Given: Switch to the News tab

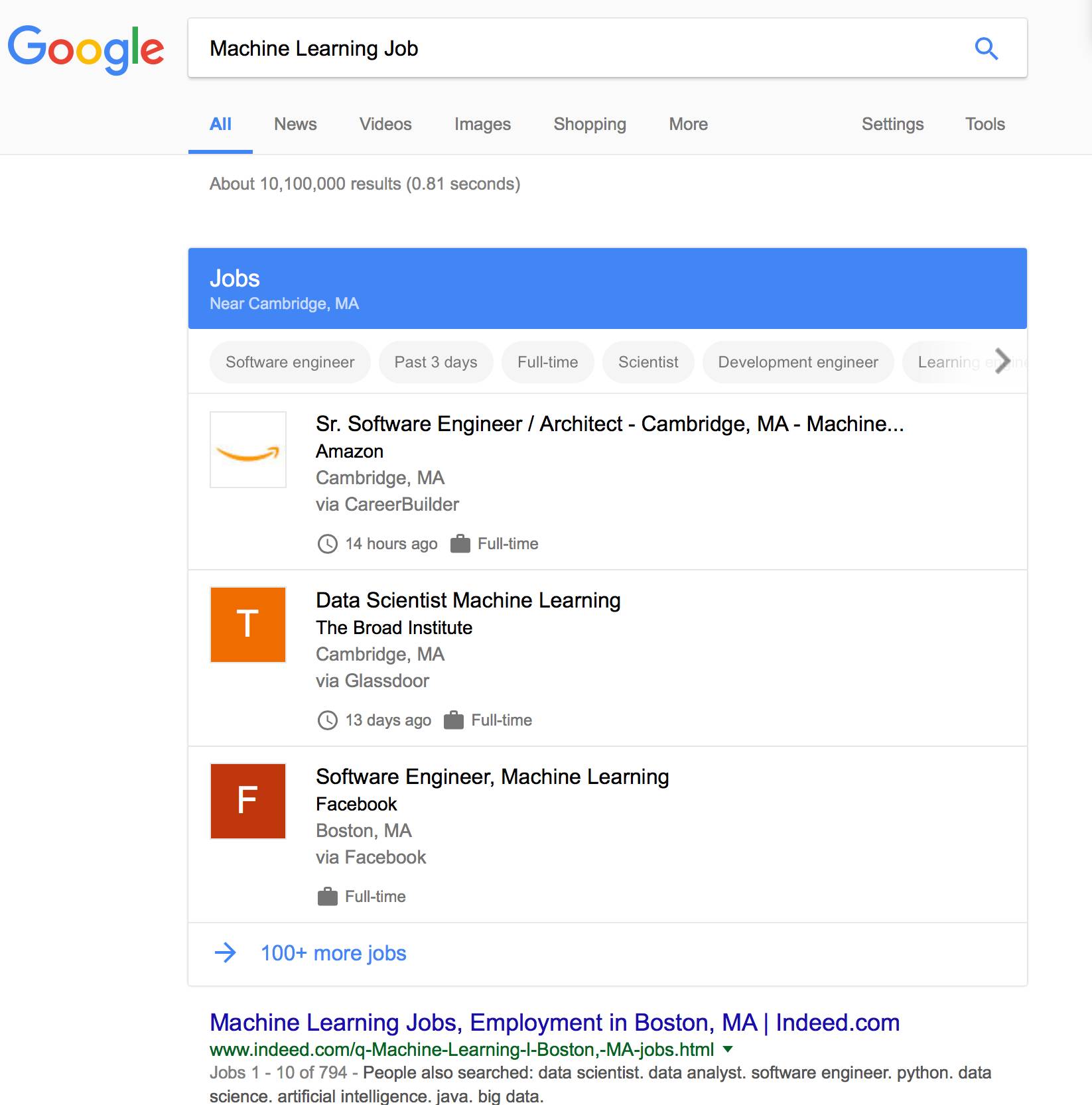Looking at the screenshot, I should click(x=295, y=124).
